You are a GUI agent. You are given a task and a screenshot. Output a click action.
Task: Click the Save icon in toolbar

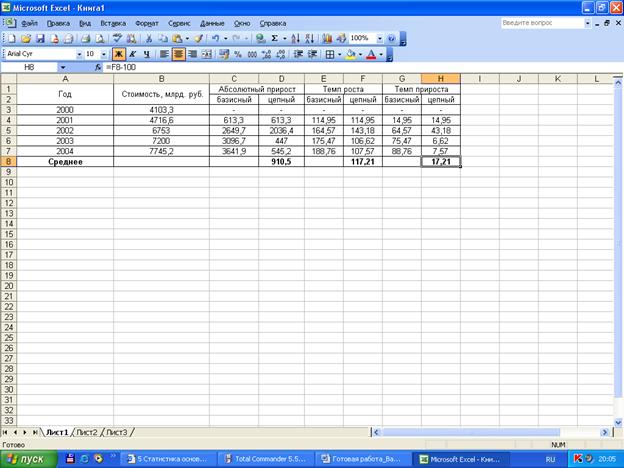[x=39, y=38]
